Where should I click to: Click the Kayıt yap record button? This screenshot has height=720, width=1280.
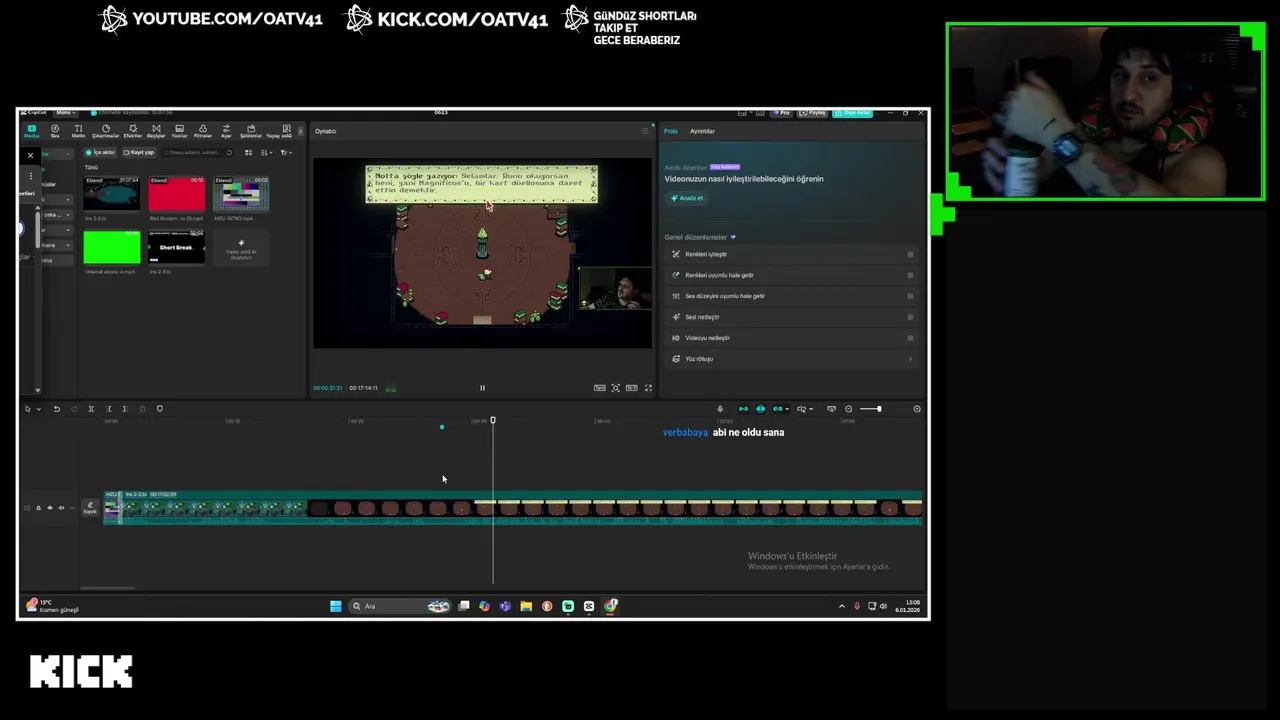tap(139, 153)
